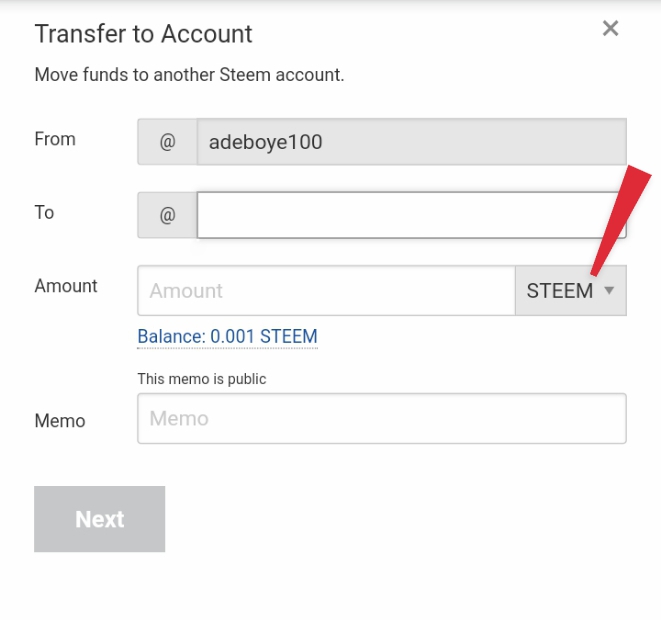Viewport: 661px width, 620px height.
Task: Click the @ symbol beside the To field
Action: pos(167,215)
